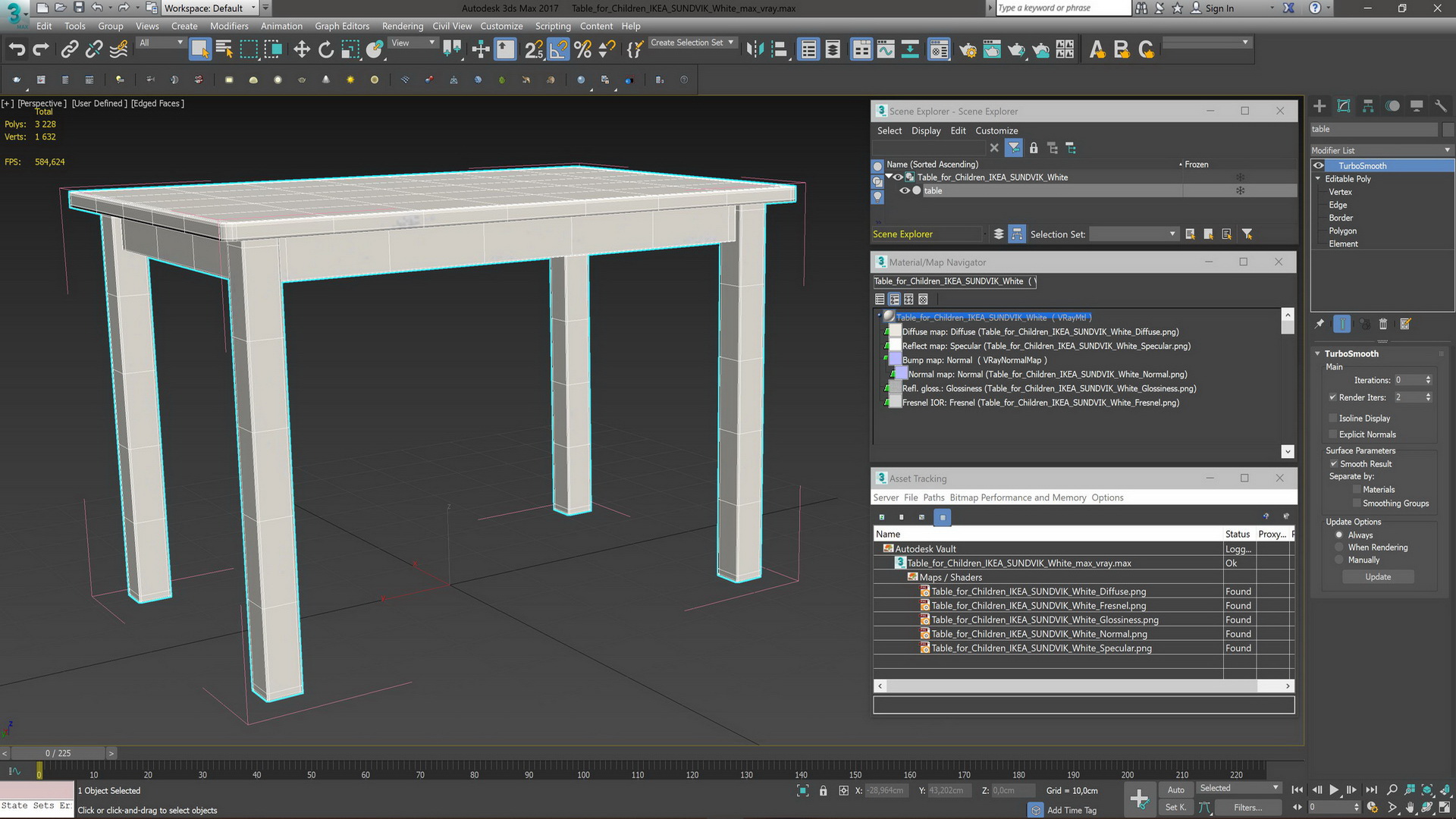Open the Modifier List dropdown
The width and height of the screenshot is (1456, 819).
[x=1381, y=150]
